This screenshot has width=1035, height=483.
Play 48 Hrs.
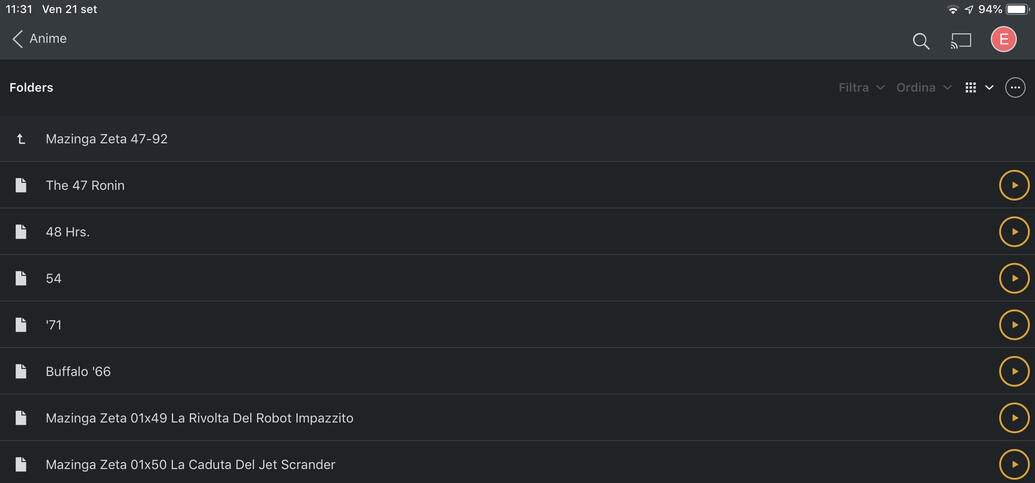click(1014, 232)
